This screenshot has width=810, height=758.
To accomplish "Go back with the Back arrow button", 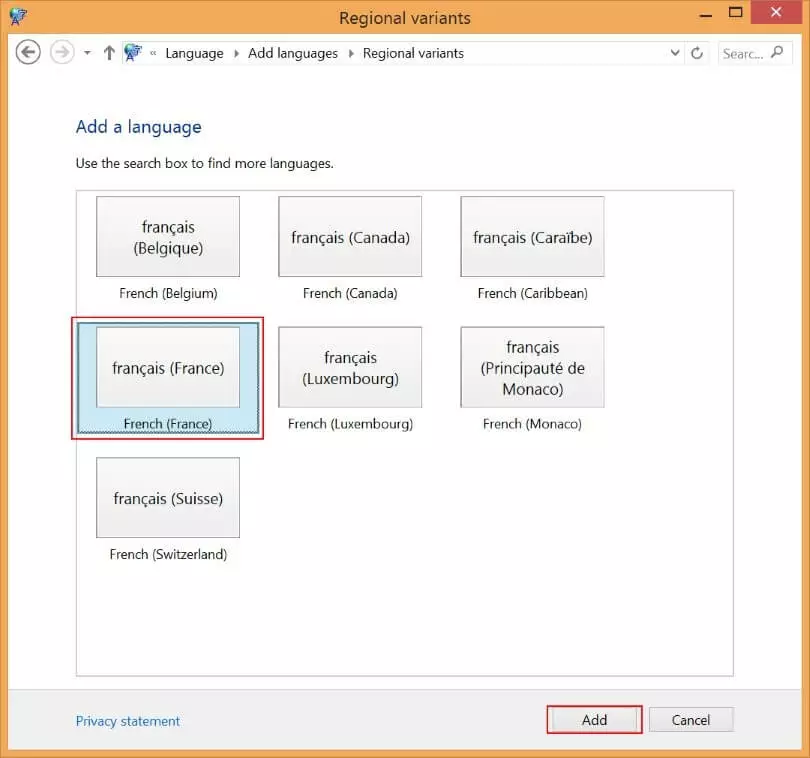I will 28,53.
